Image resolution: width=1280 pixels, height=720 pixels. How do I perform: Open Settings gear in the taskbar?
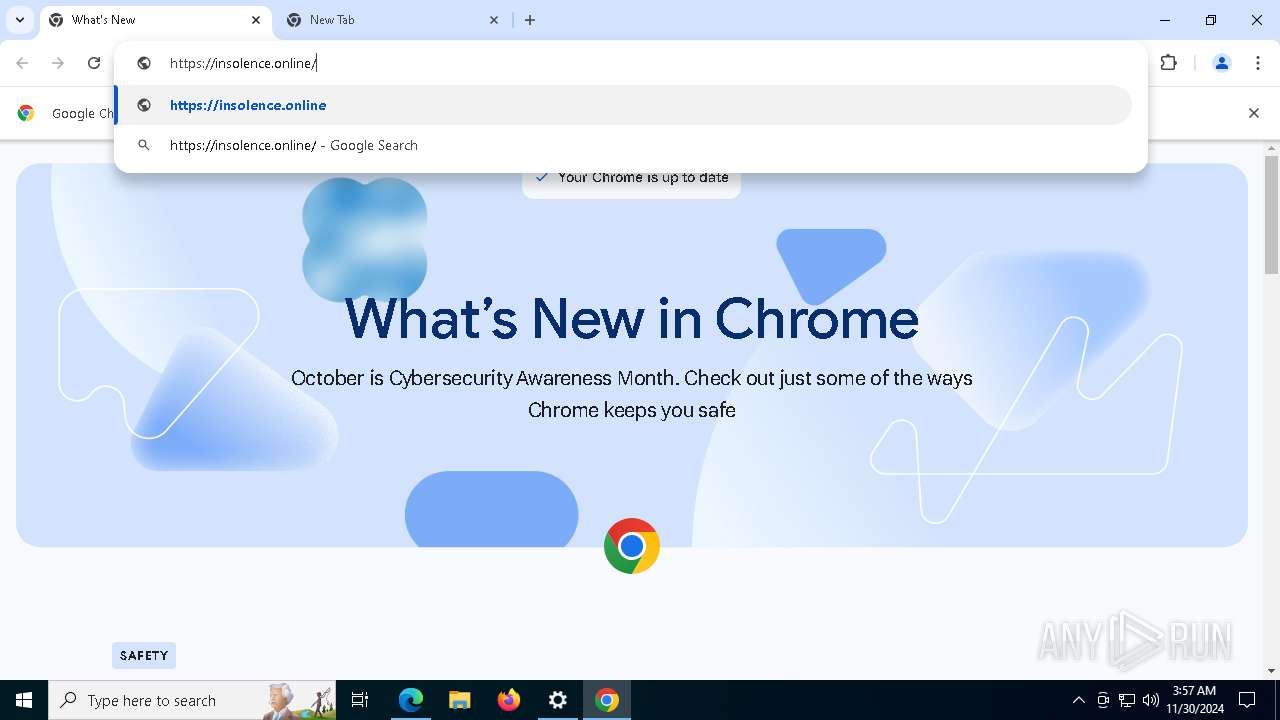coord(557,700)
